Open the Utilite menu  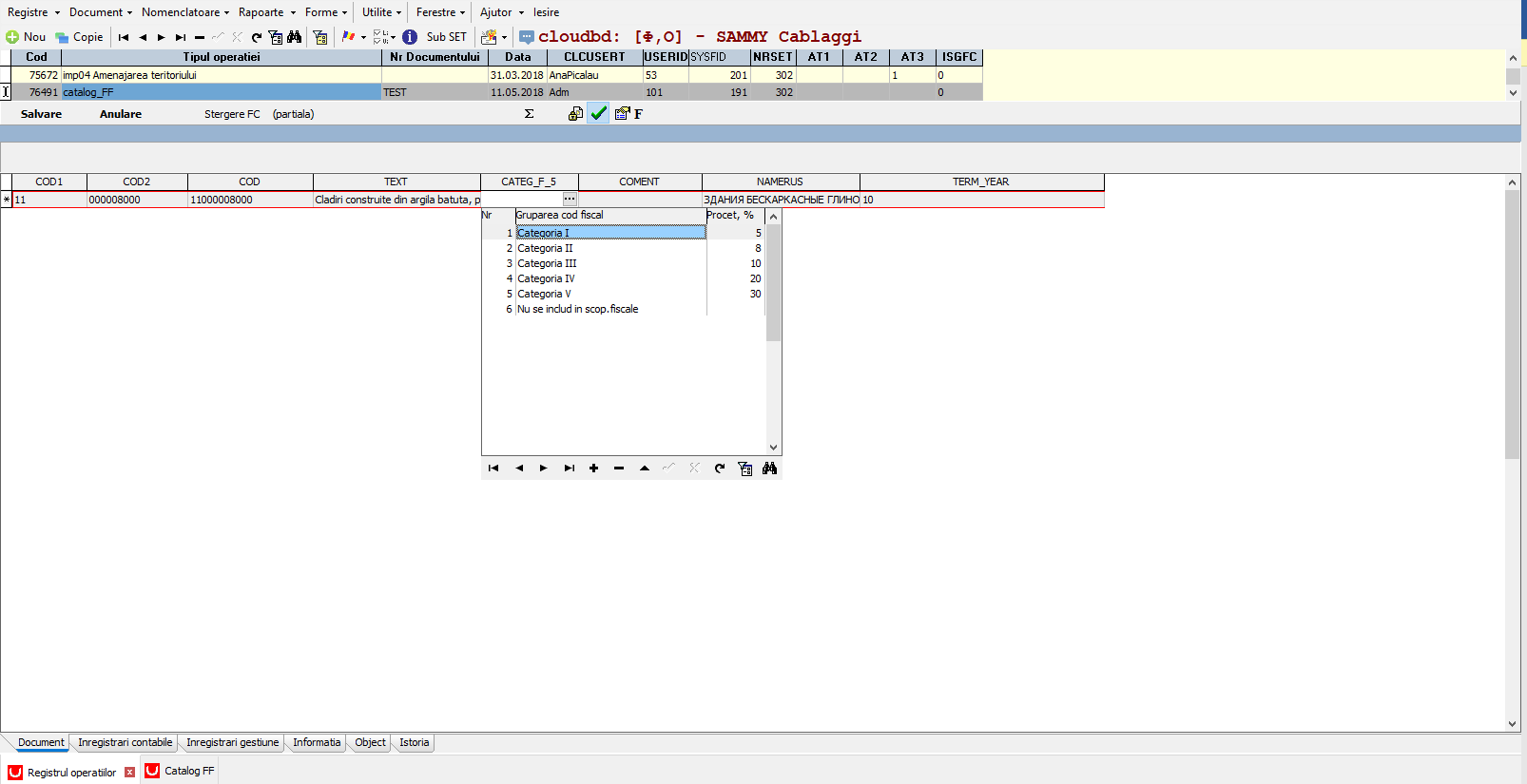382,12
